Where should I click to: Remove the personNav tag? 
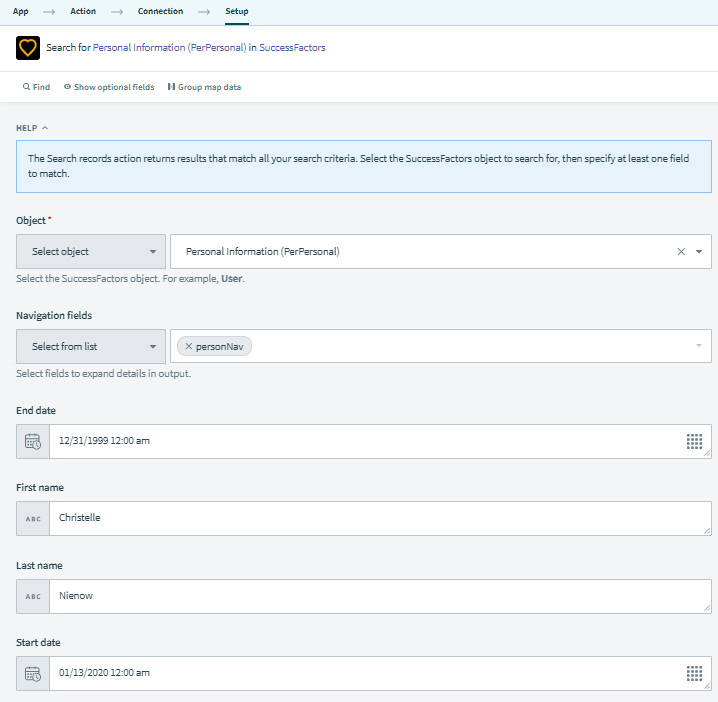click(189, 346)
